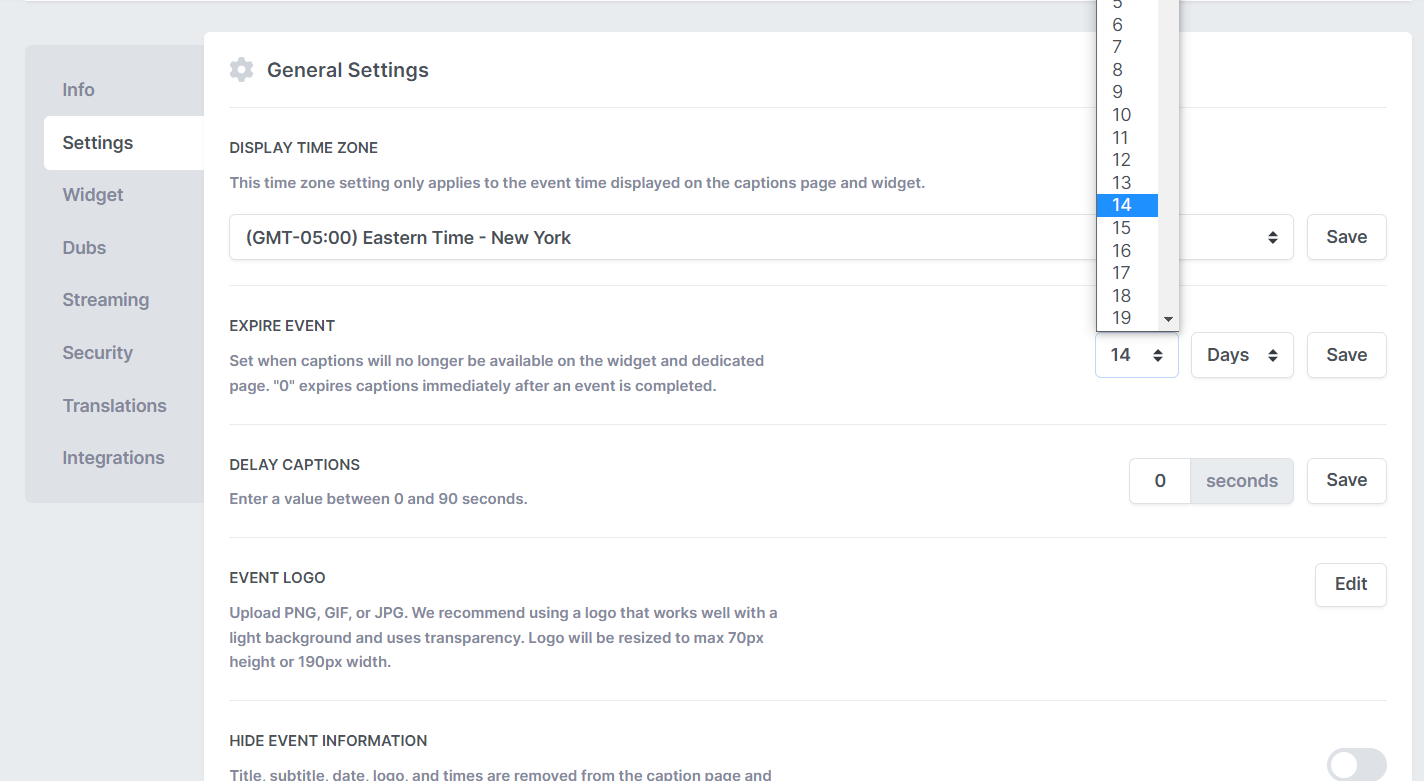Choose 8 in the open dropdown list
The height and width of the screenshot is (781, 1424).
click(x=1127, y=70)
